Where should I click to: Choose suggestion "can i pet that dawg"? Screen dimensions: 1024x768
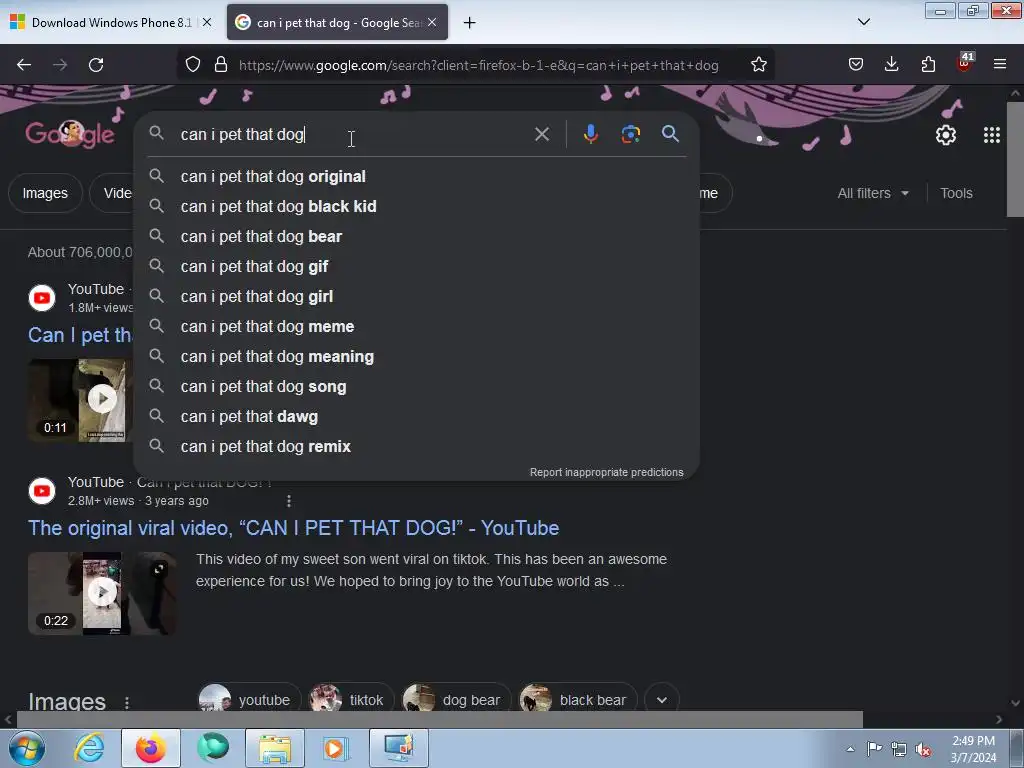click(x=416, y=417)
